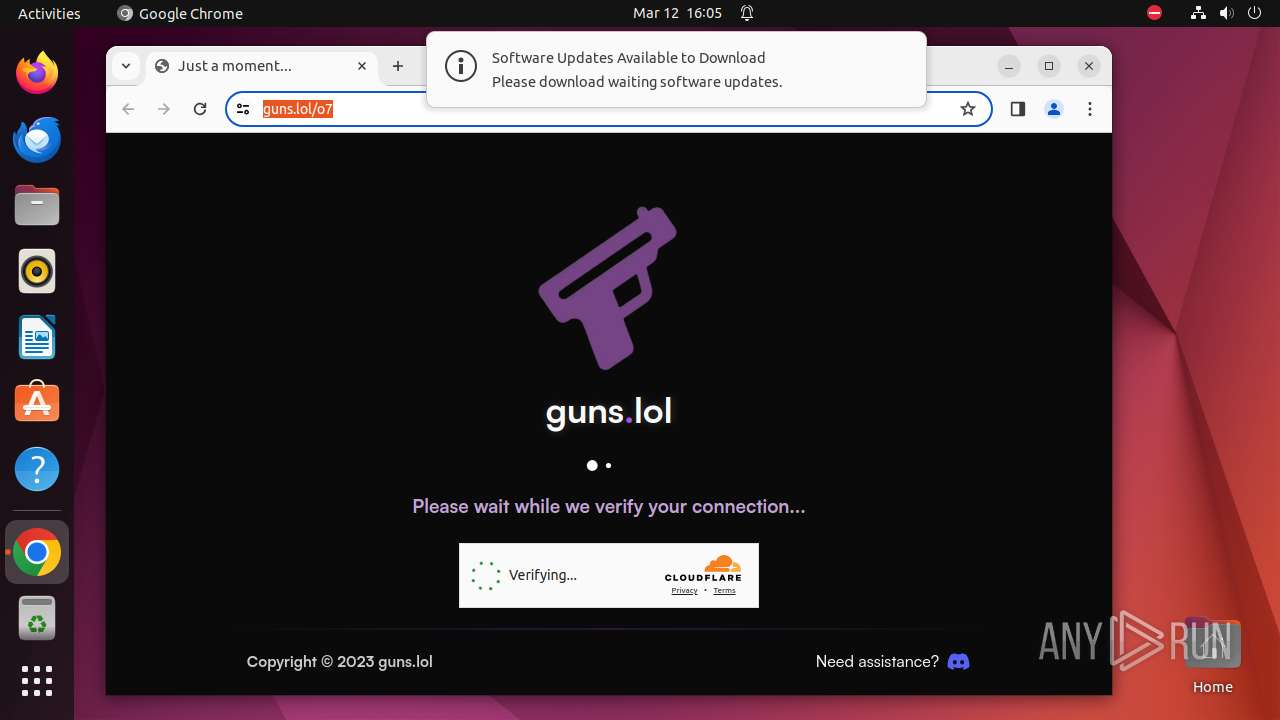Open Firefox from the dock
Image resolution: width=1280 pixels, height=720 pixels.
37,73
